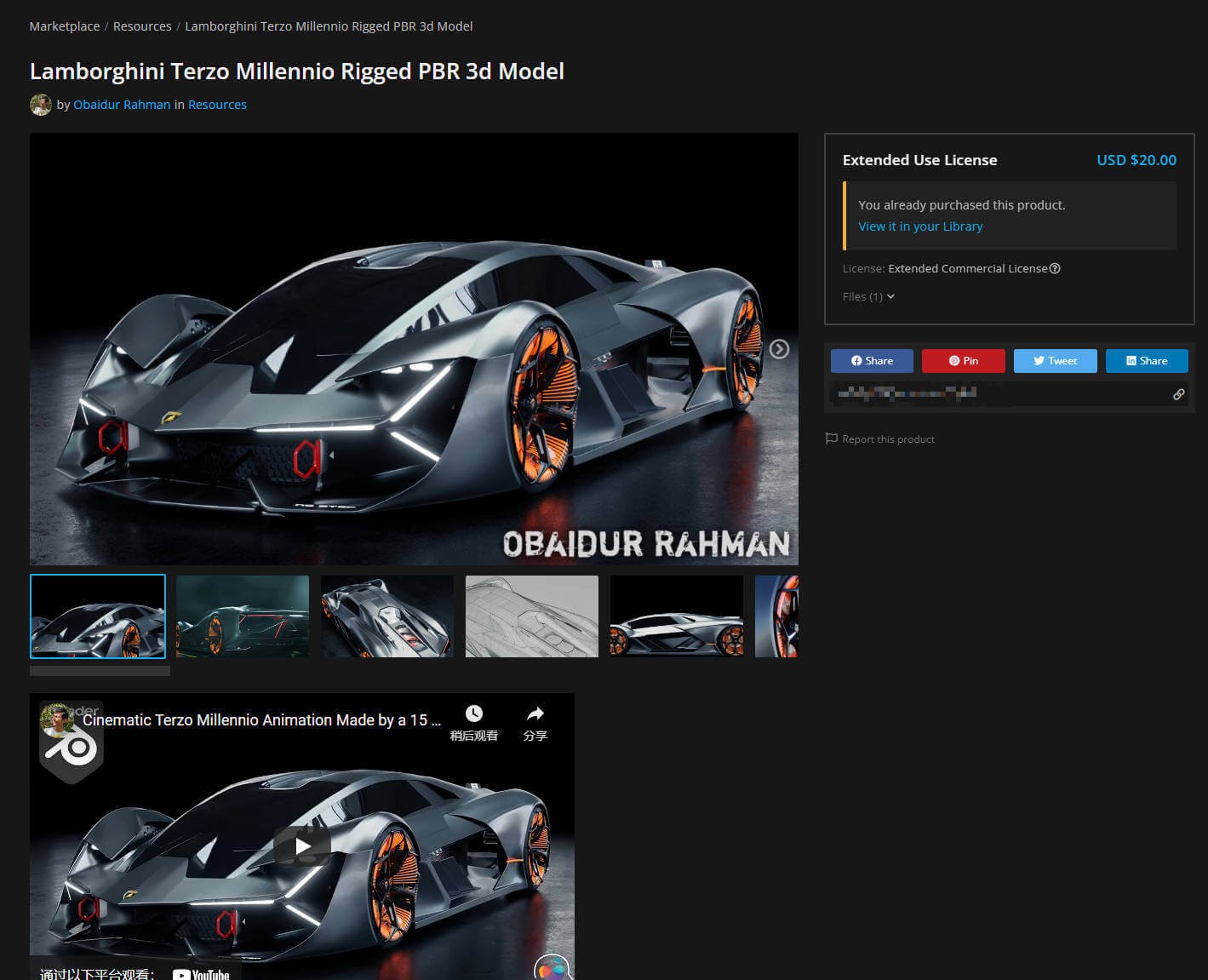Screen dimensions: 1208x980
Task: Click the Extended Use License heading
Action: pos(919,160)
